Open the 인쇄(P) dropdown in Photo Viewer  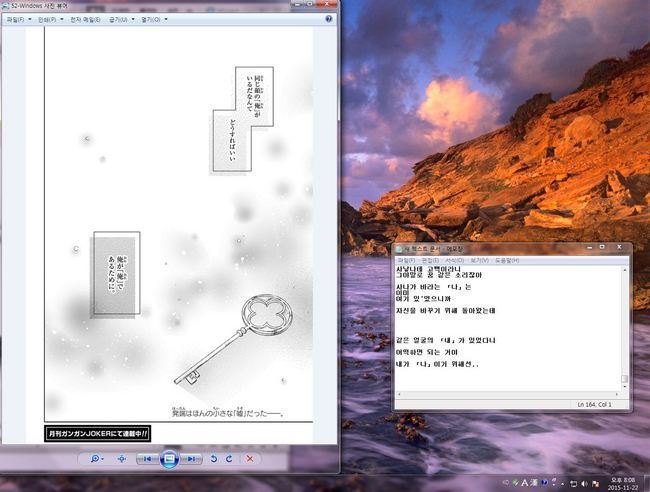pos(50,19)
